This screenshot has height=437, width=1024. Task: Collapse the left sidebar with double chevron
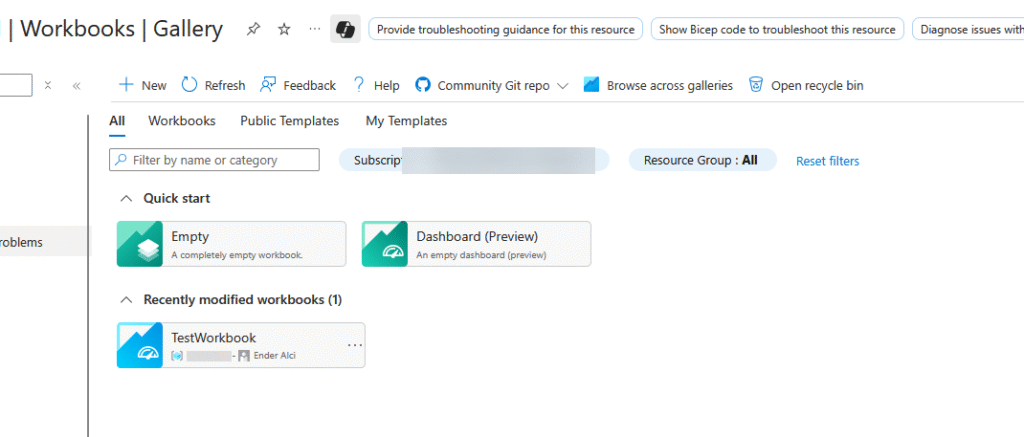76,86
